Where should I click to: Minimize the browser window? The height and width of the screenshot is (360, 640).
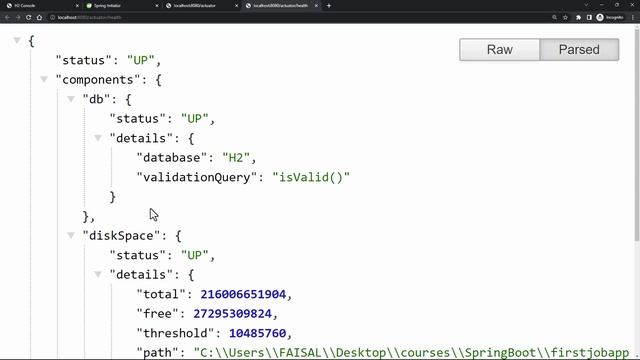[602, 5]
